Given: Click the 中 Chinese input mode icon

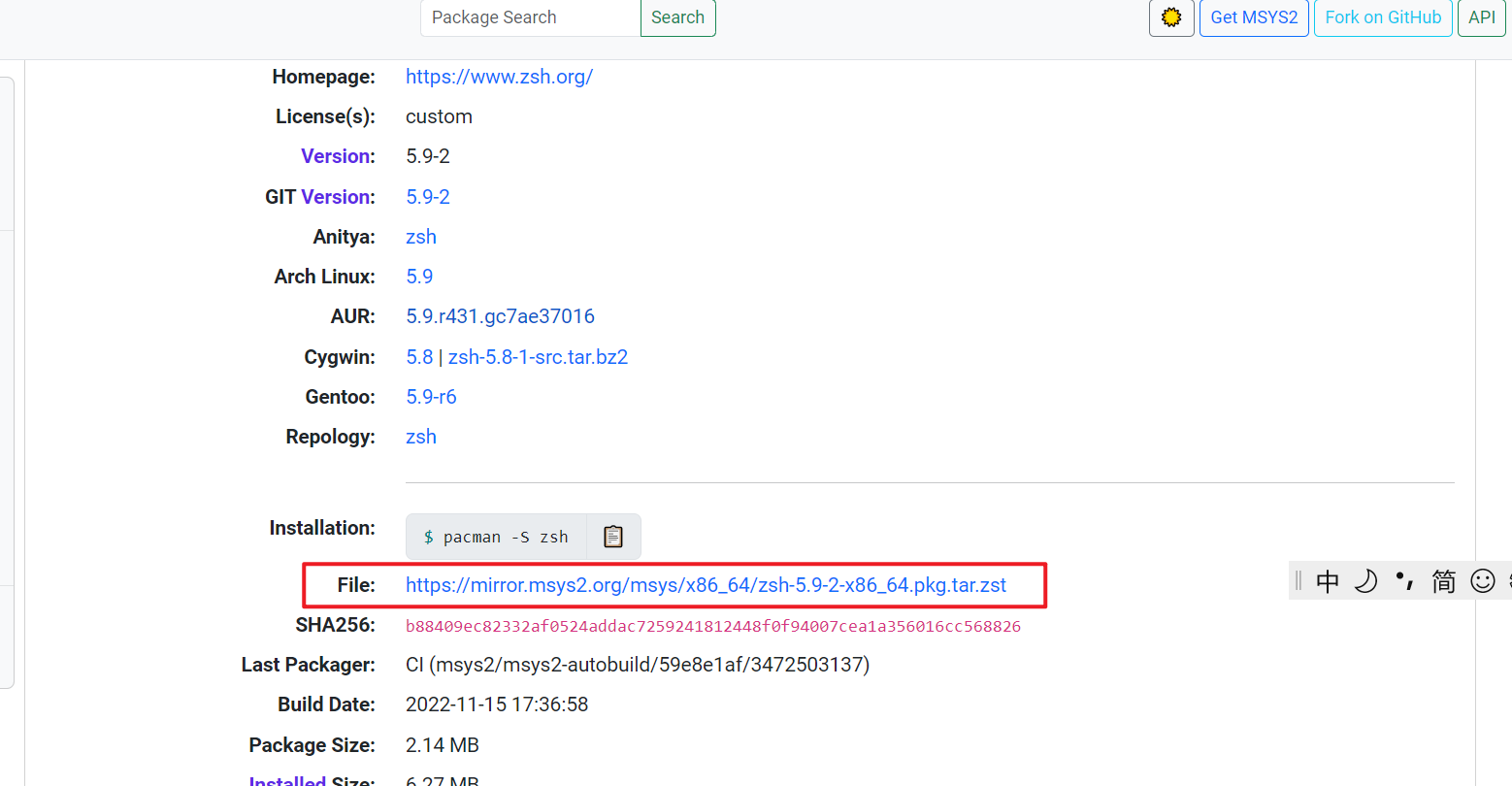Looking at the screenshot, I should (1327, 581).
